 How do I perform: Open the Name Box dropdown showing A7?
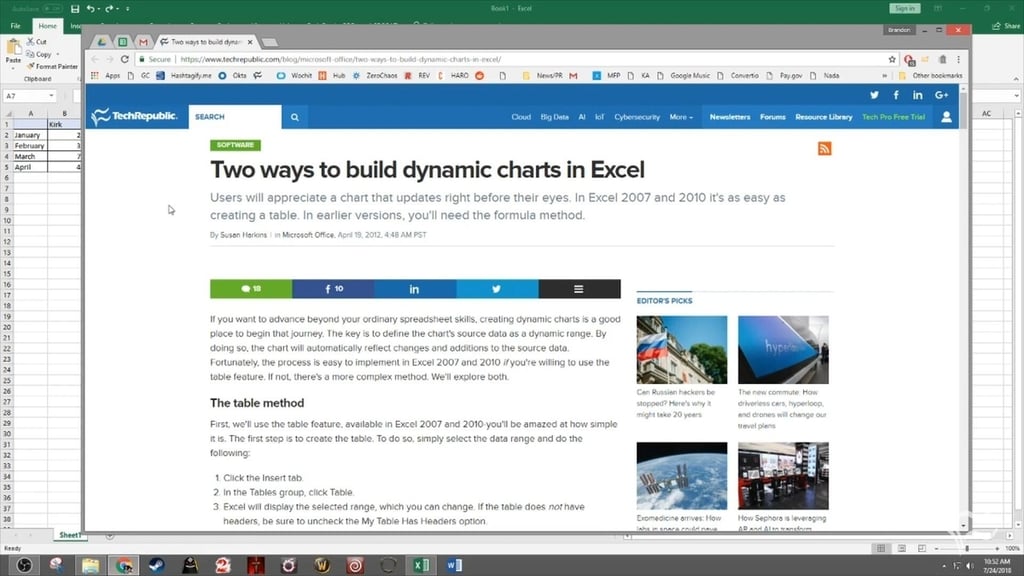(51, 96)
